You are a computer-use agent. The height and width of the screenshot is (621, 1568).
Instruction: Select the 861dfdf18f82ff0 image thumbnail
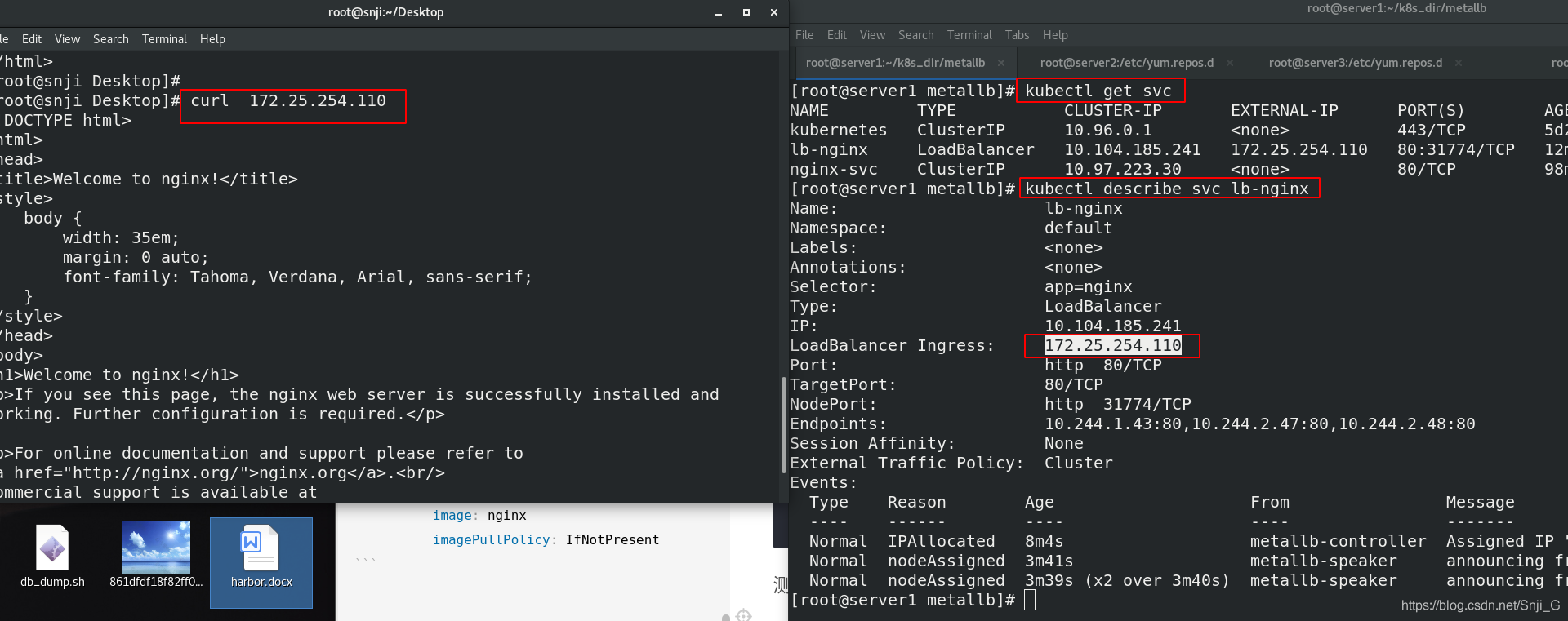pos(156,556)
